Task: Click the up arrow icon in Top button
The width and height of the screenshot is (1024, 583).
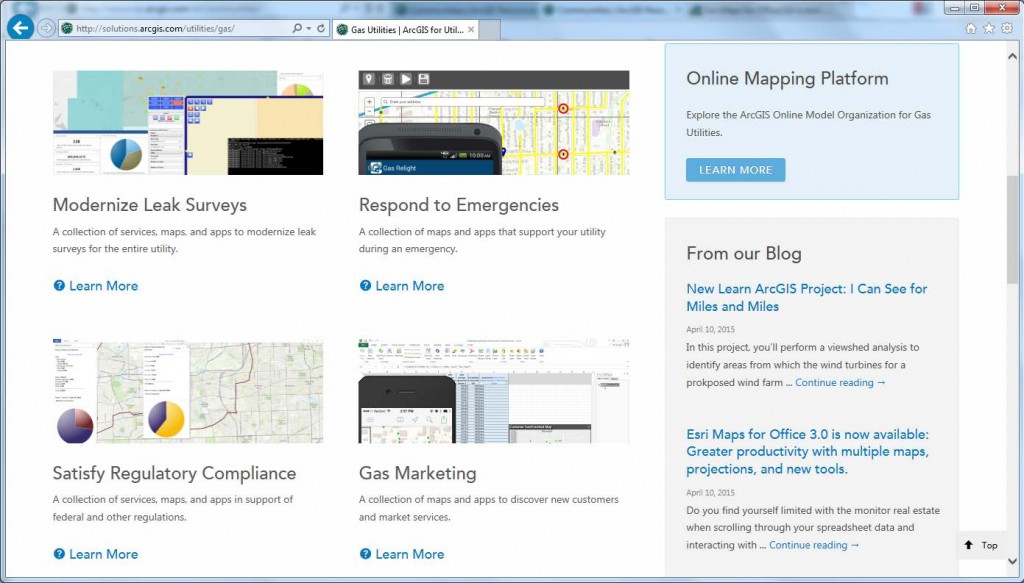Action: click(968, 545)
